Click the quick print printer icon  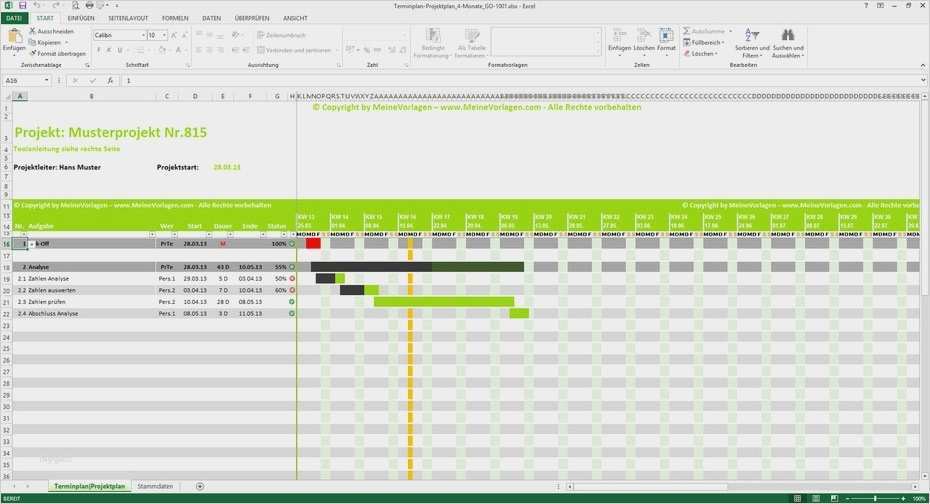coord(89,5)
